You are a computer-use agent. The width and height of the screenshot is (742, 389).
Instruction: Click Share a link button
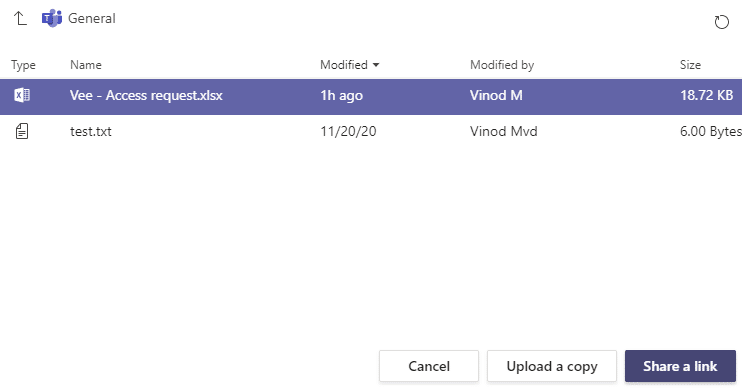pos(680,366)
